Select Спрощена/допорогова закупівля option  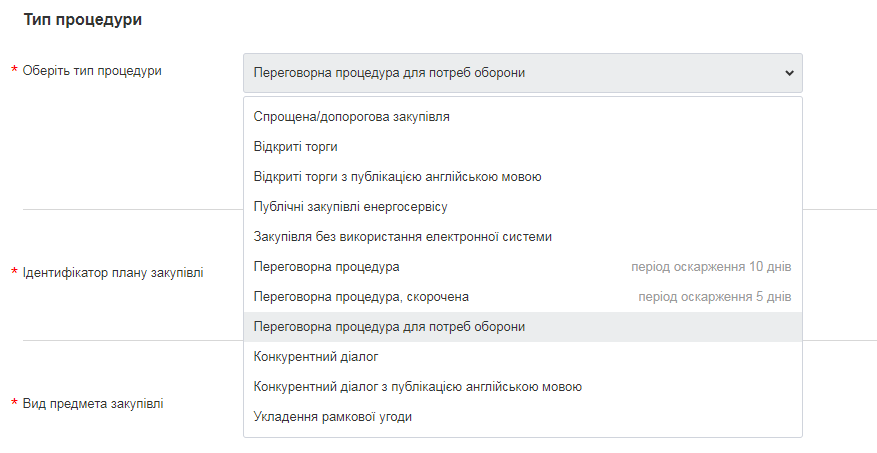tap(351, 117)
